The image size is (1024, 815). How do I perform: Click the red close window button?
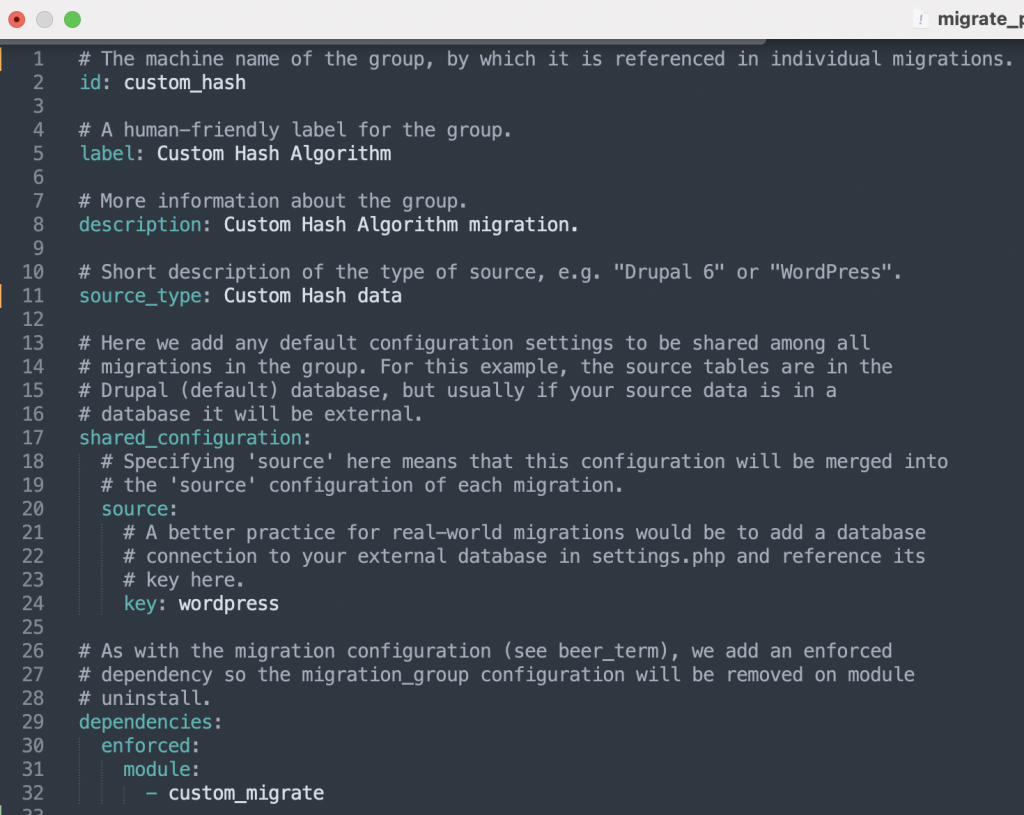click(x=16, y=19)
